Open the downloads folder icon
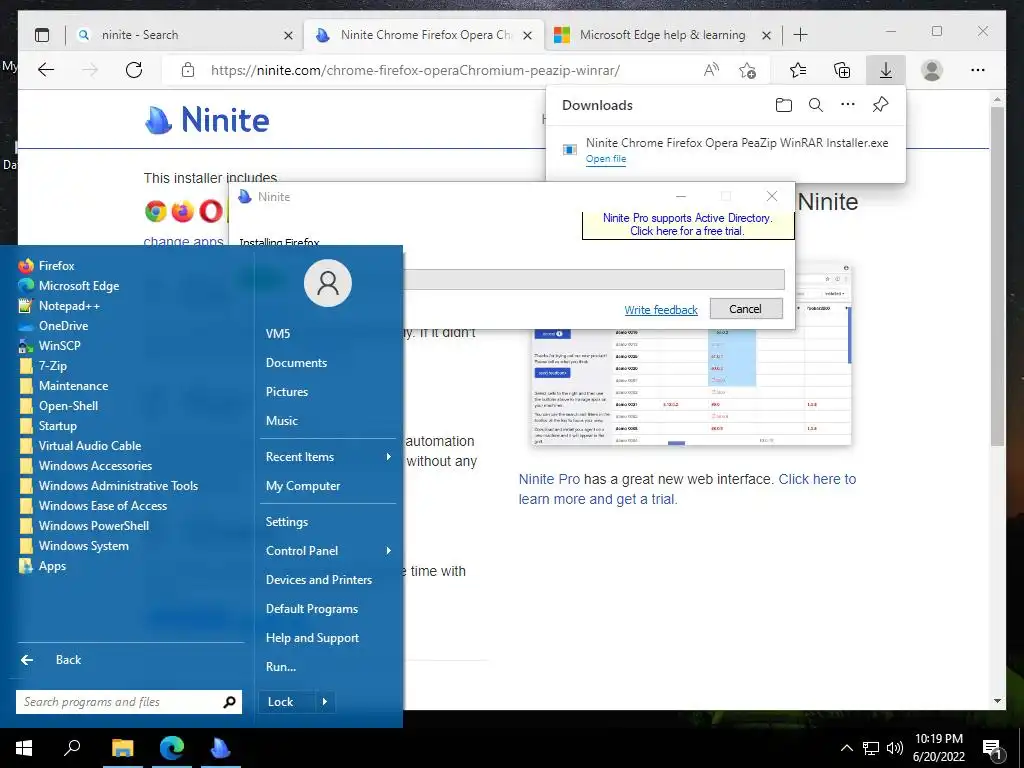Viewport: 1024px width, 768px height. pyautogui.click(x=784, y=105)
